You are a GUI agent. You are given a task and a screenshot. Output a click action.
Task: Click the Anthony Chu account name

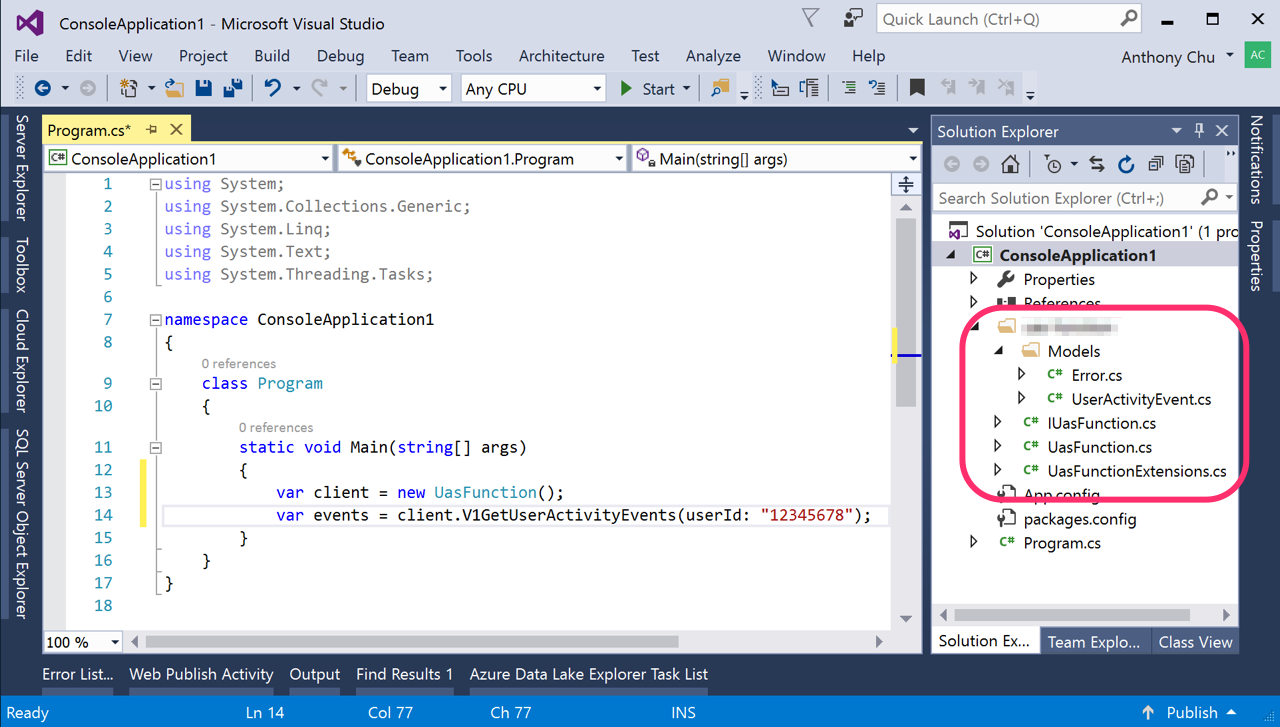1168,57
